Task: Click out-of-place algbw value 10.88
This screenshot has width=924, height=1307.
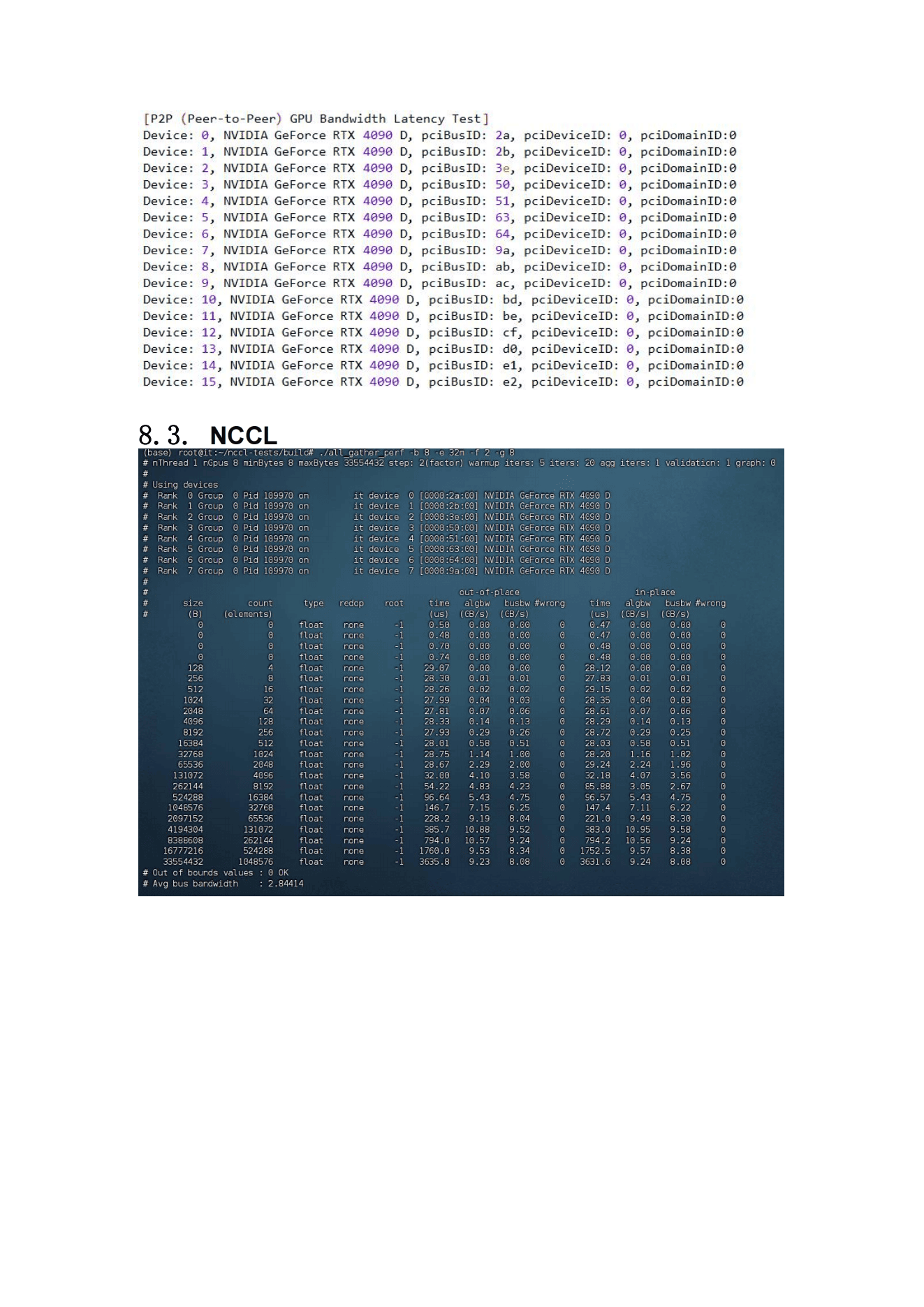Action: [477, 830]
